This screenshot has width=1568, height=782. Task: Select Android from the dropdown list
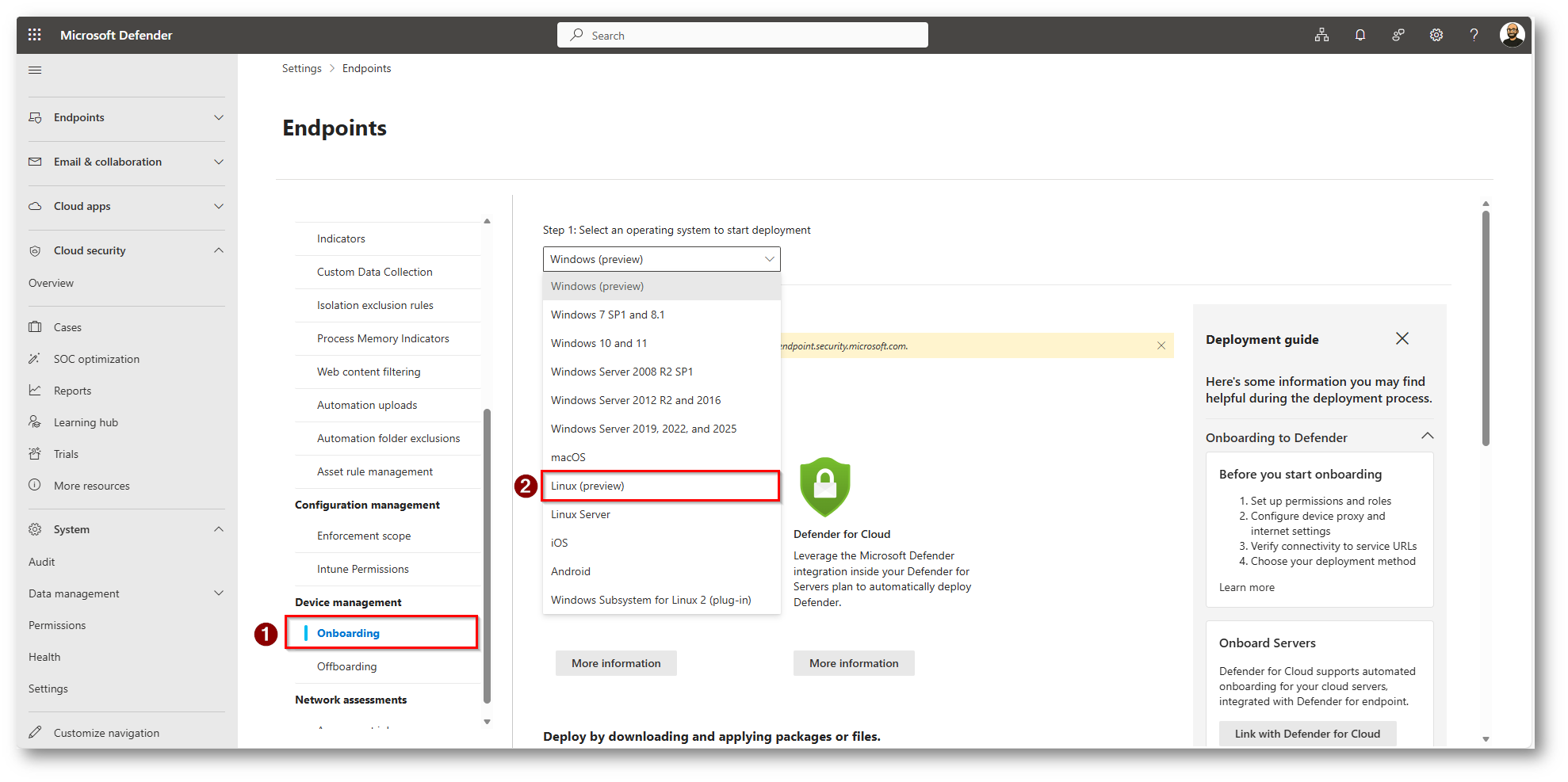(x=661, y=571)
